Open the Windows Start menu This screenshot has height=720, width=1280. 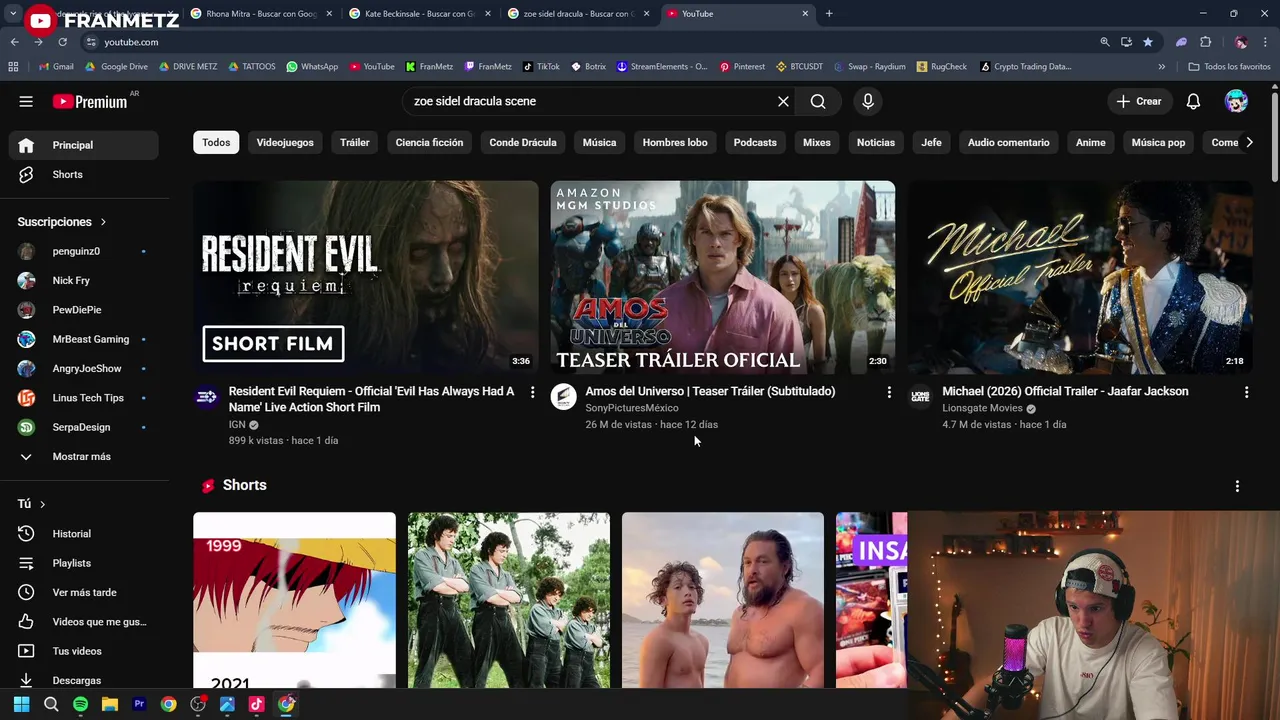21,704
